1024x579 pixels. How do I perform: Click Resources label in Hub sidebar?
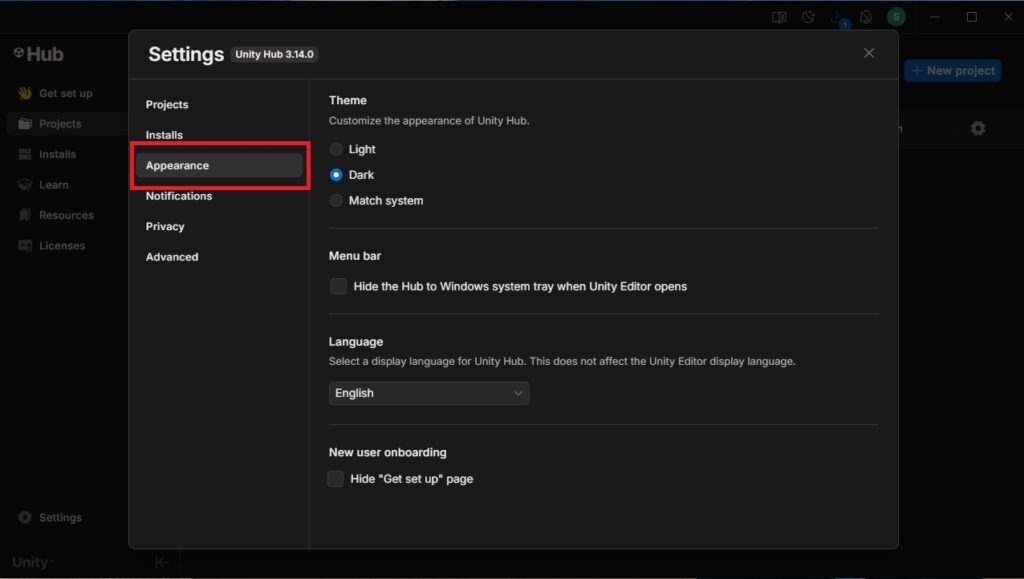click(x=67, y=215)
